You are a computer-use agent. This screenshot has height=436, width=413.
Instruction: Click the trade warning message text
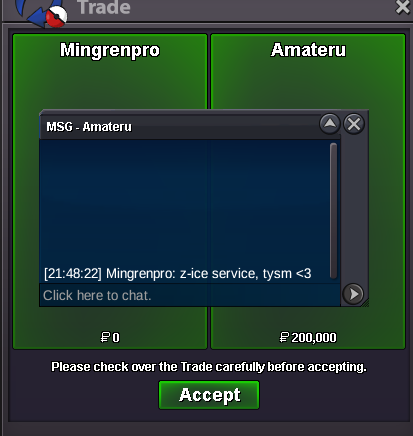click(x=209, y=367)
